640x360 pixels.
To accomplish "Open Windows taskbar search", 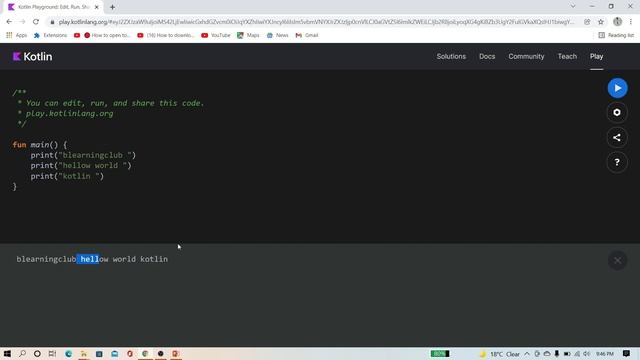I will [x=22, y=353].
